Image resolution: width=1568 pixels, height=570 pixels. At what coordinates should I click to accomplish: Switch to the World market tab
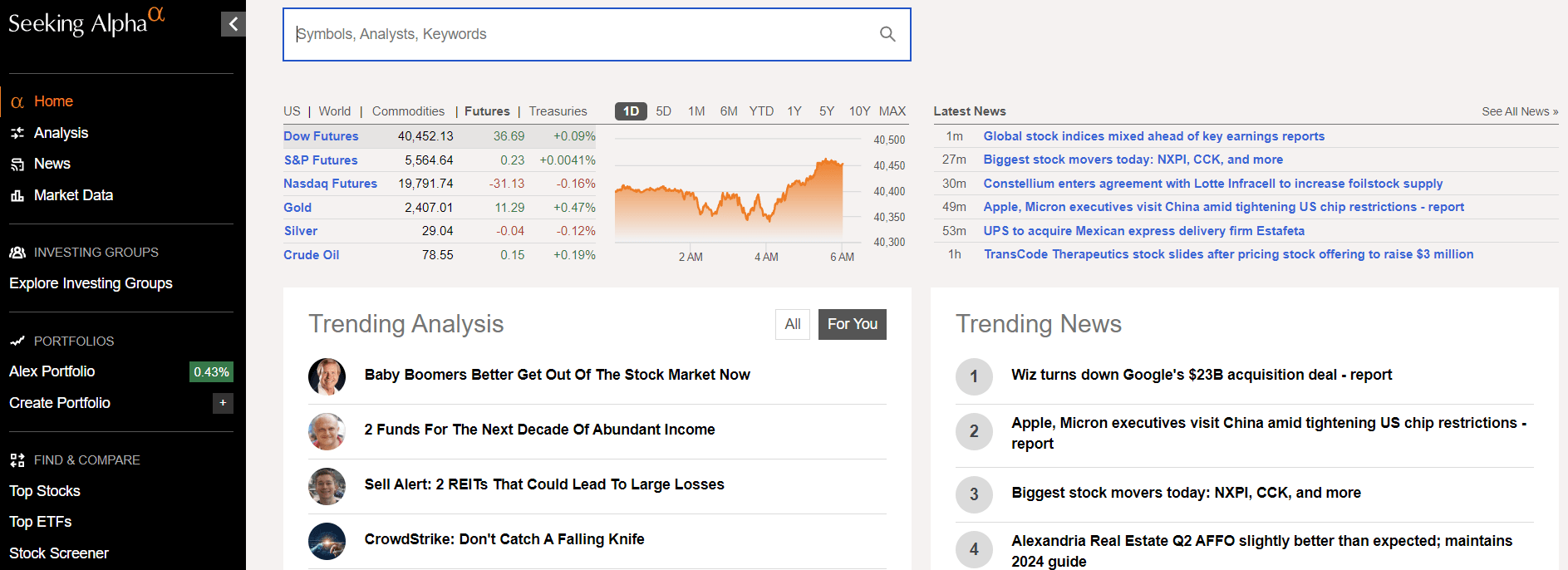pyautogui.click(x=335, y=111)
